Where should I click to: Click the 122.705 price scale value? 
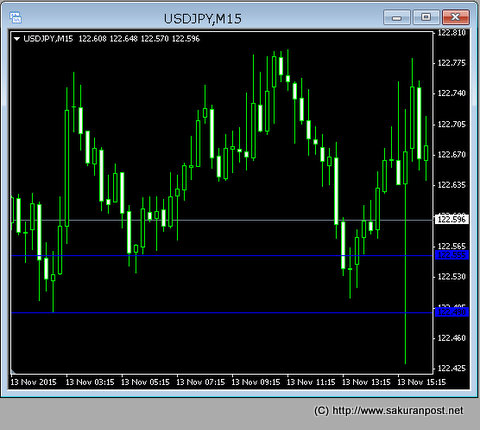[x=451, y=124]
